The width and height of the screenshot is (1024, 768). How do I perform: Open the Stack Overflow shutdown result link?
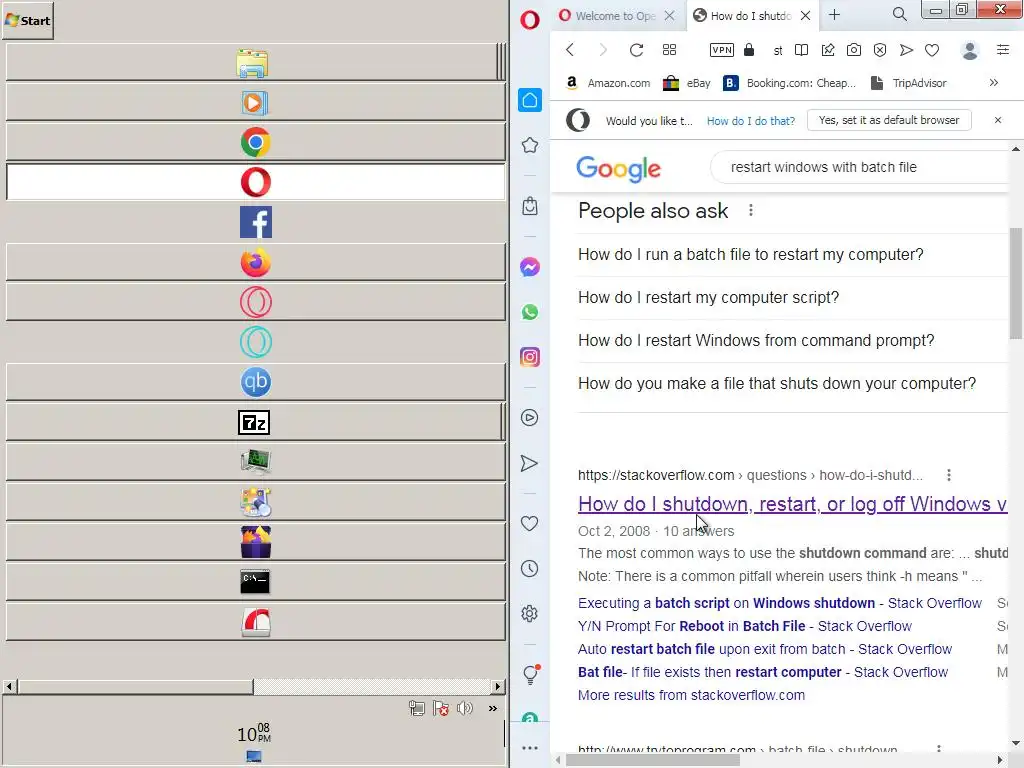pos(792,504)
